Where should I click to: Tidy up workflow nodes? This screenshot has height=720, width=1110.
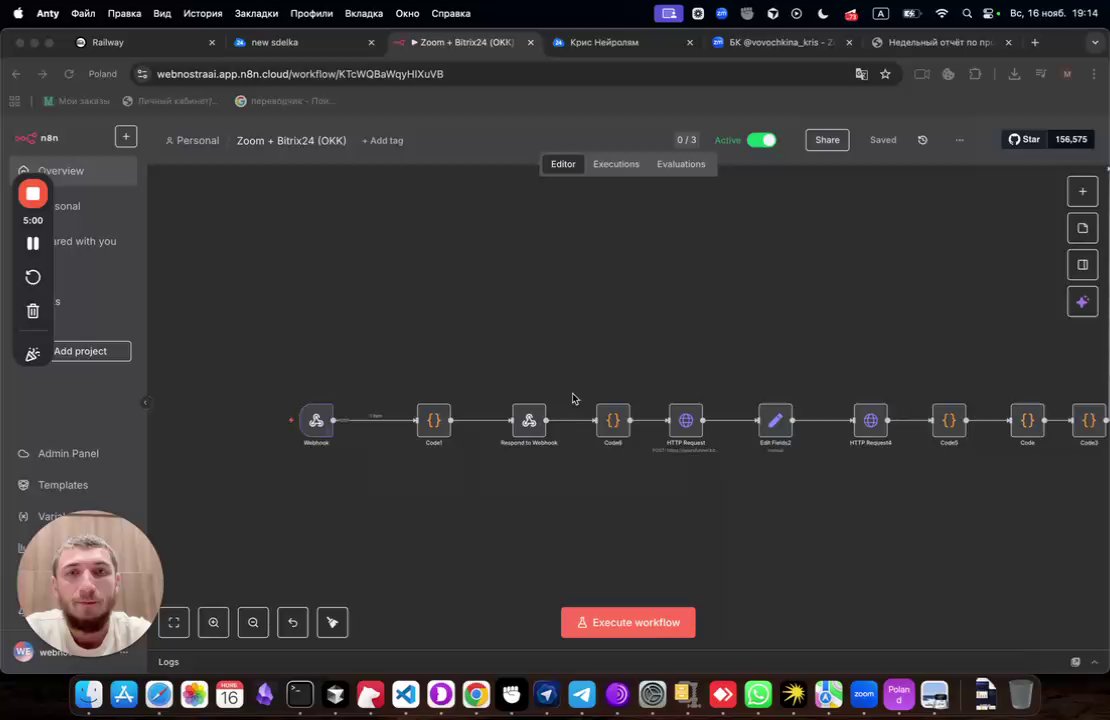[333, 622]
